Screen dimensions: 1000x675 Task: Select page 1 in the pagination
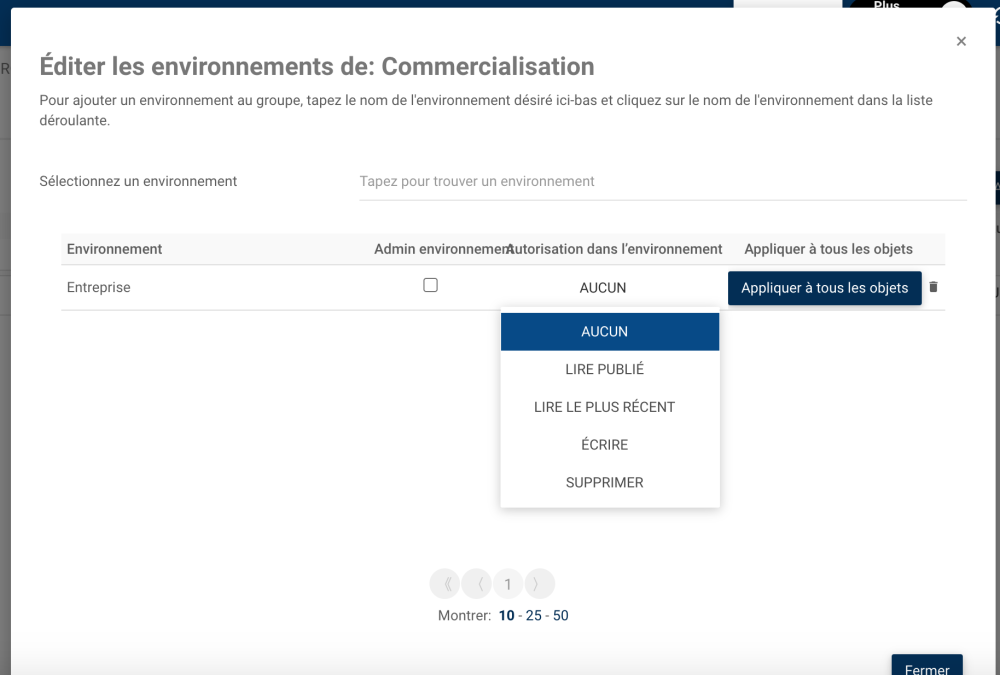508,584
